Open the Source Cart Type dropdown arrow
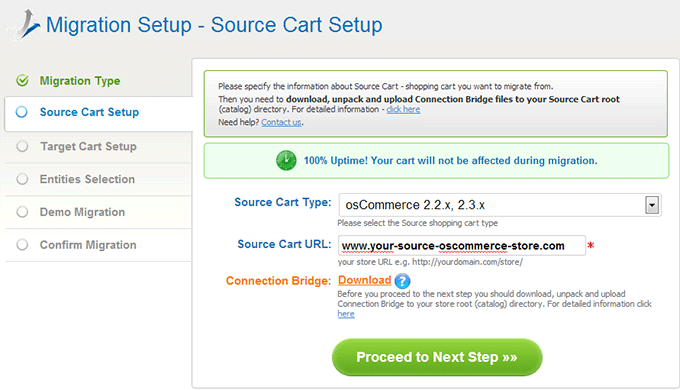Image resolution: width=680 pixels, height=390 pixels. pyautogui.click(x=652, y=205)
